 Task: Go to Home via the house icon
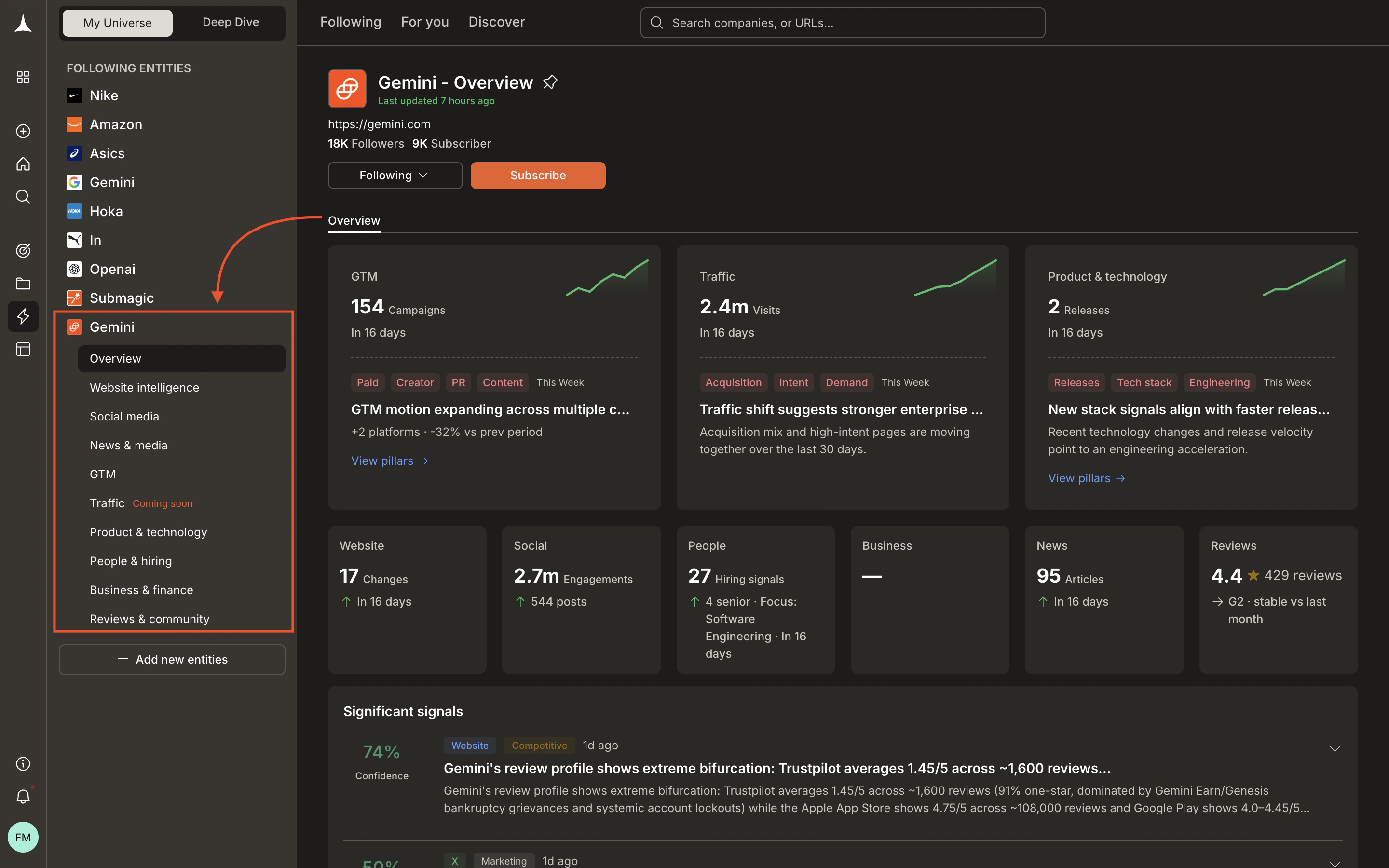(x=23, y=164)
